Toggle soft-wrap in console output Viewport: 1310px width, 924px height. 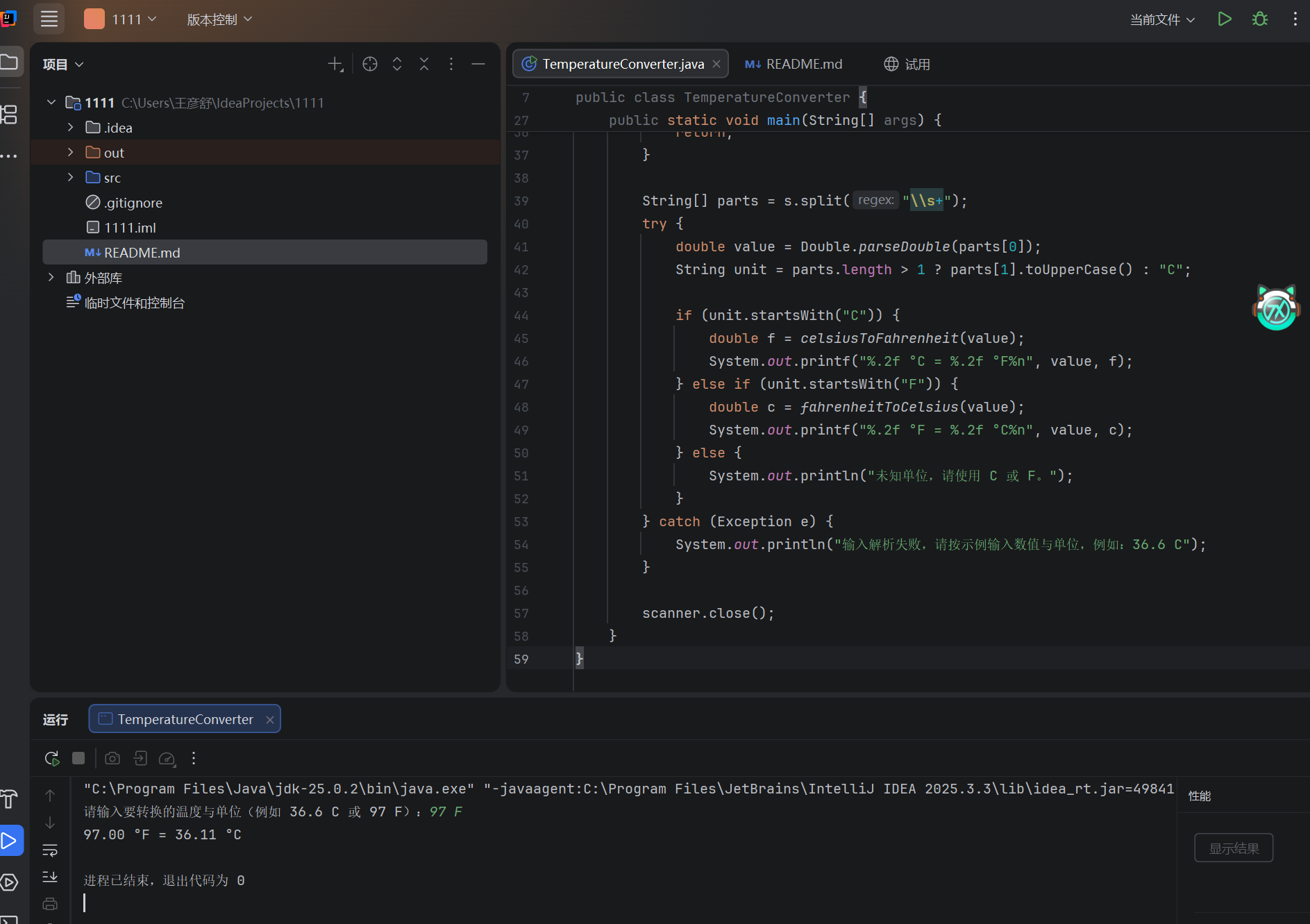(50, 850)
